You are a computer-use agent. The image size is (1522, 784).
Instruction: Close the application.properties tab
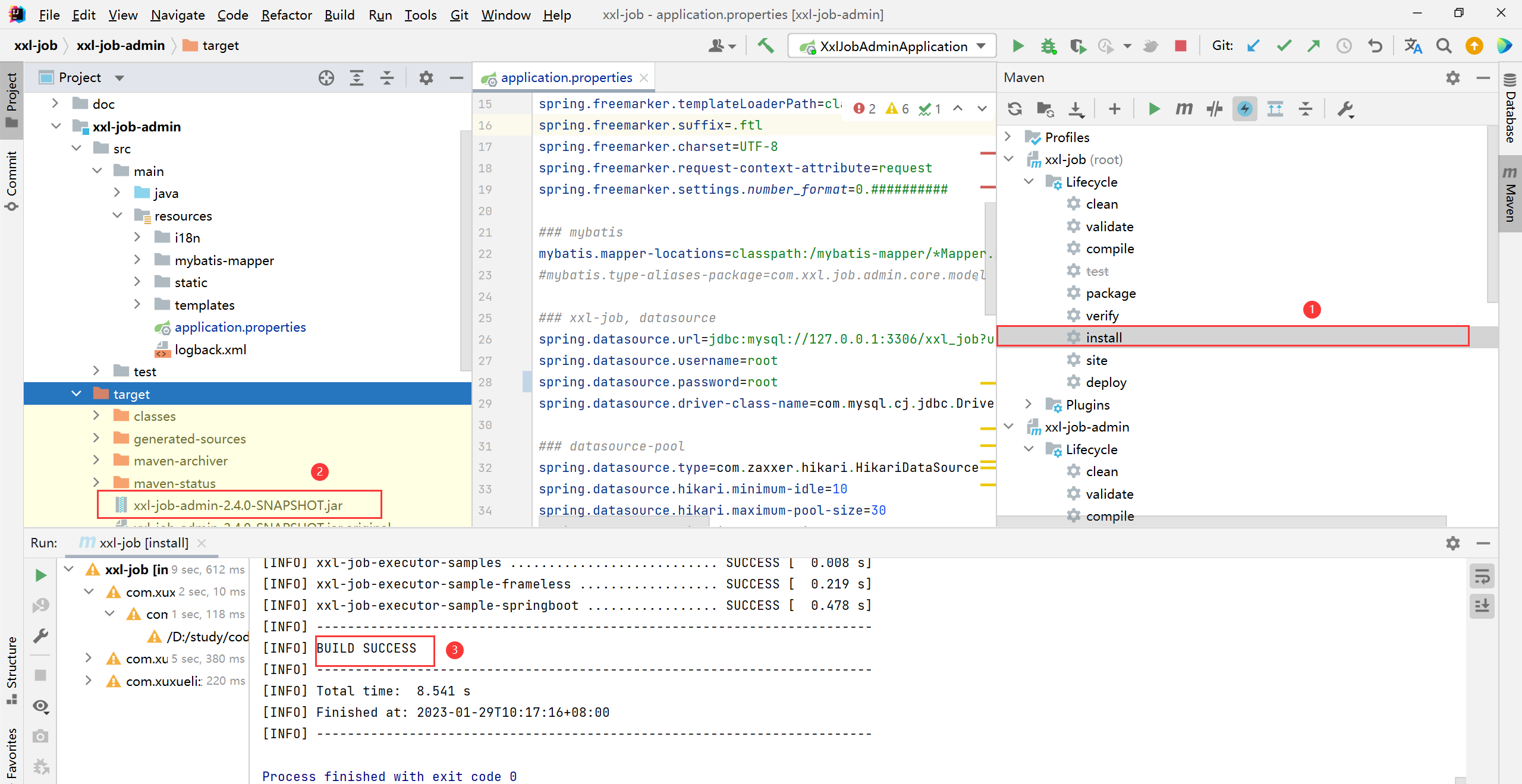click(644, 78)
